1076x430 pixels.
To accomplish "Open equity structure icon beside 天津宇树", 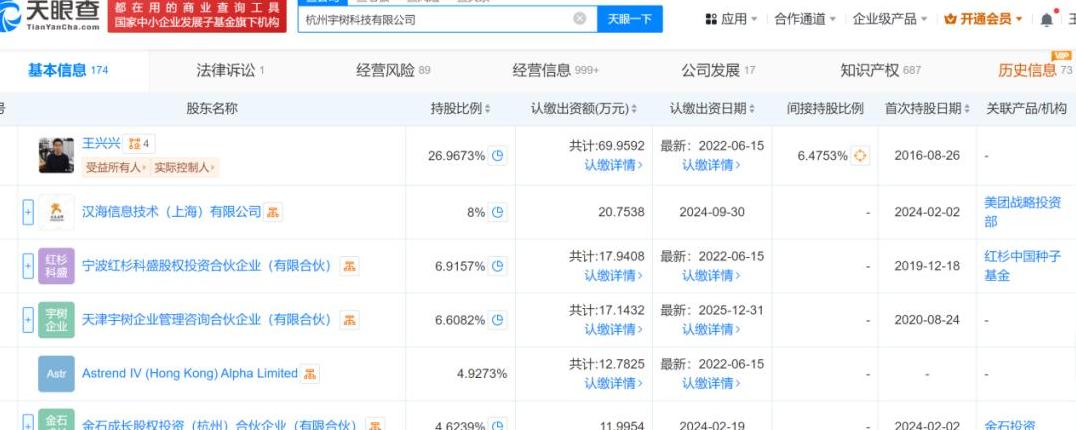I will click(x=349, y=320).
